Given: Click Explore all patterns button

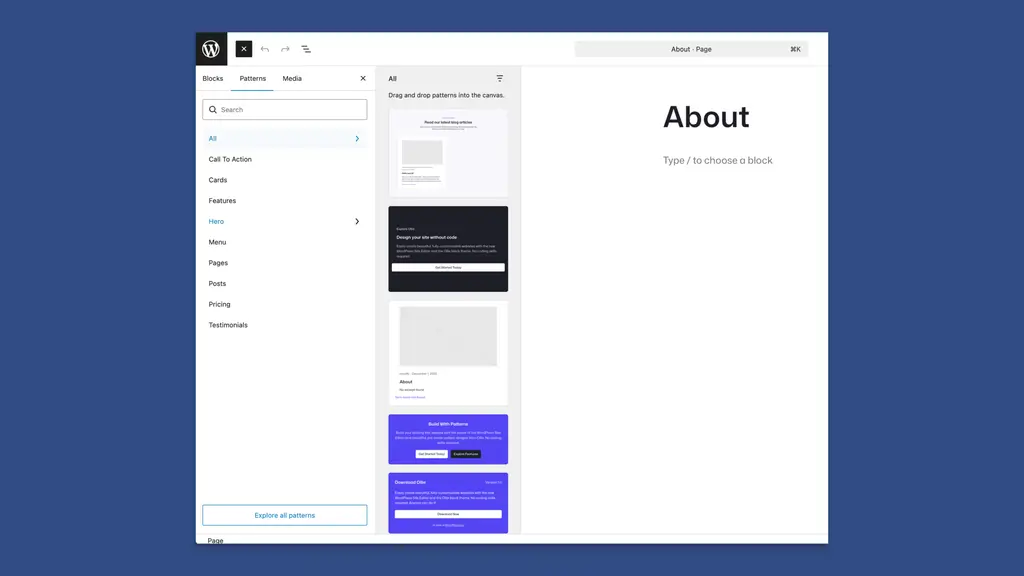Looking at the screenshot, I should (285, 515).
